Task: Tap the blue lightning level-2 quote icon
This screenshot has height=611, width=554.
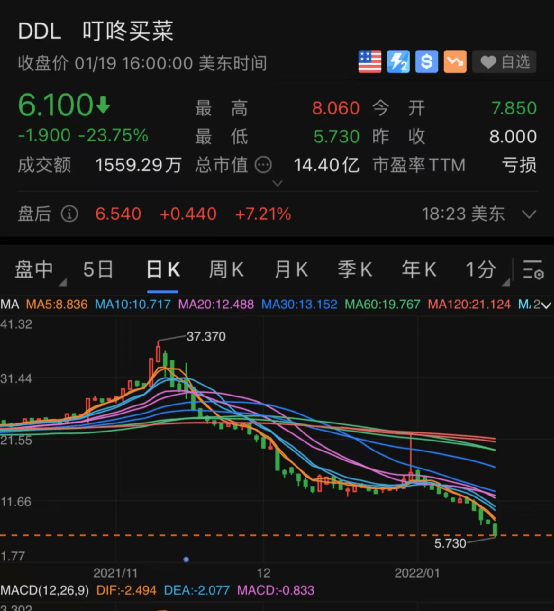Action: 398,62
